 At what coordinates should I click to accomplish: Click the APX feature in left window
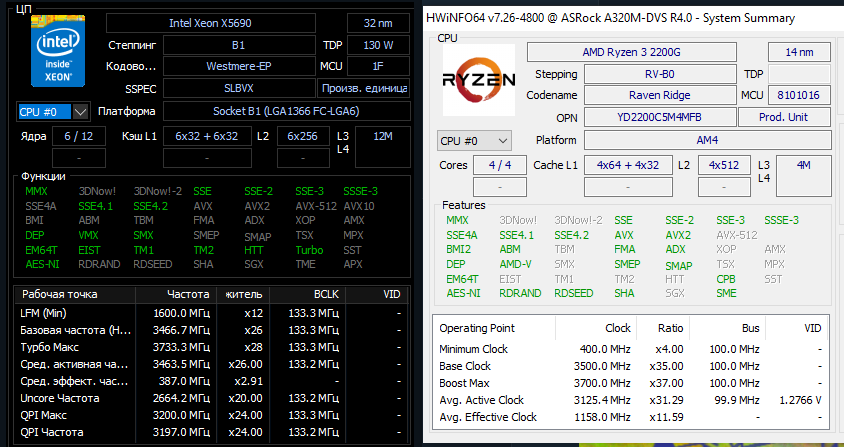coord(353,264)
